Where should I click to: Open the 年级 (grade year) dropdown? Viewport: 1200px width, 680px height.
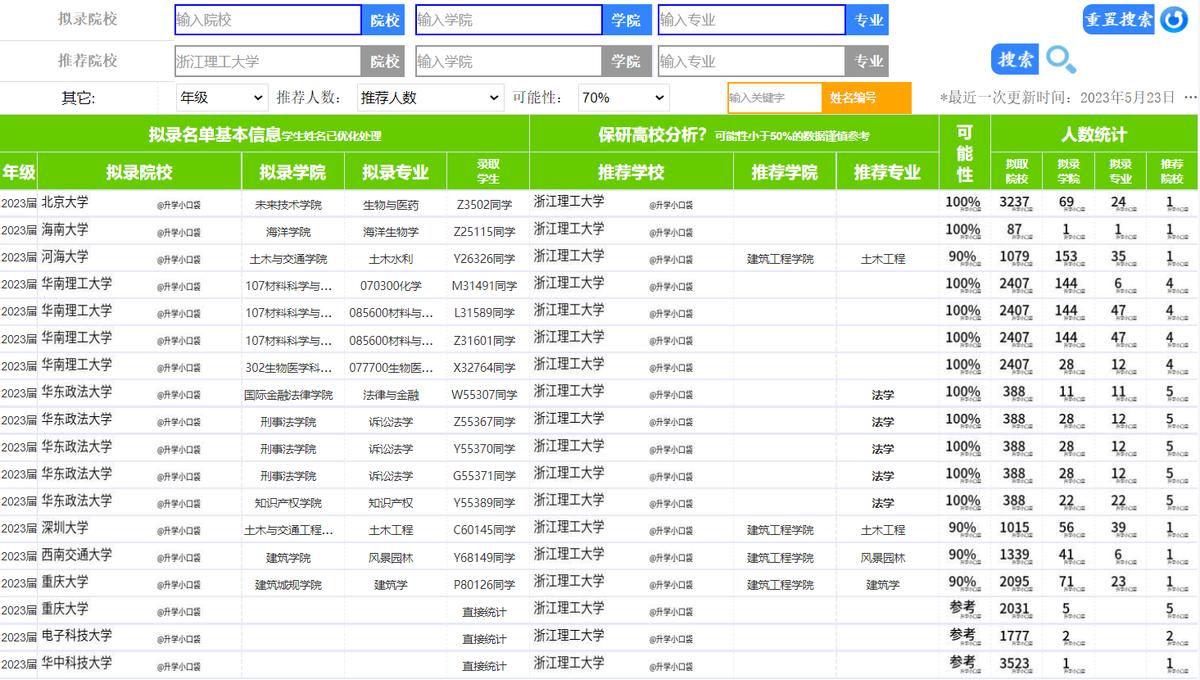(x=222, y=96)
